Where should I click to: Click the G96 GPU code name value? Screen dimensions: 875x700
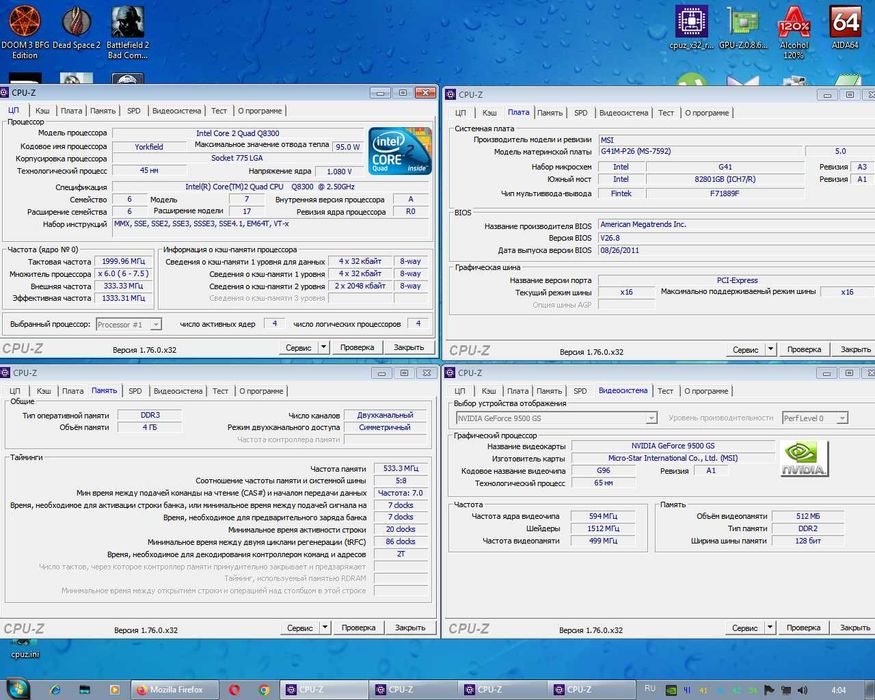[x=603, y=471]
